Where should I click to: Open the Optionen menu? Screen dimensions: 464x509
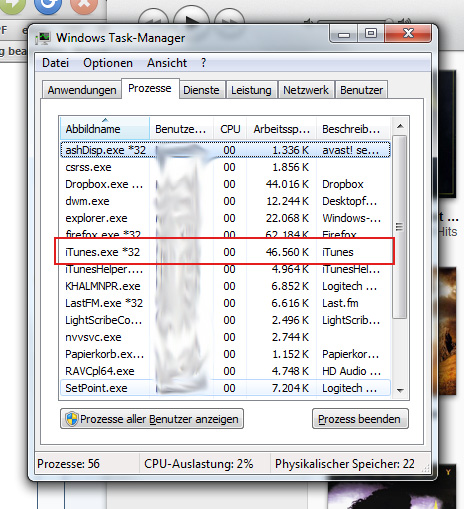point(108,63)
